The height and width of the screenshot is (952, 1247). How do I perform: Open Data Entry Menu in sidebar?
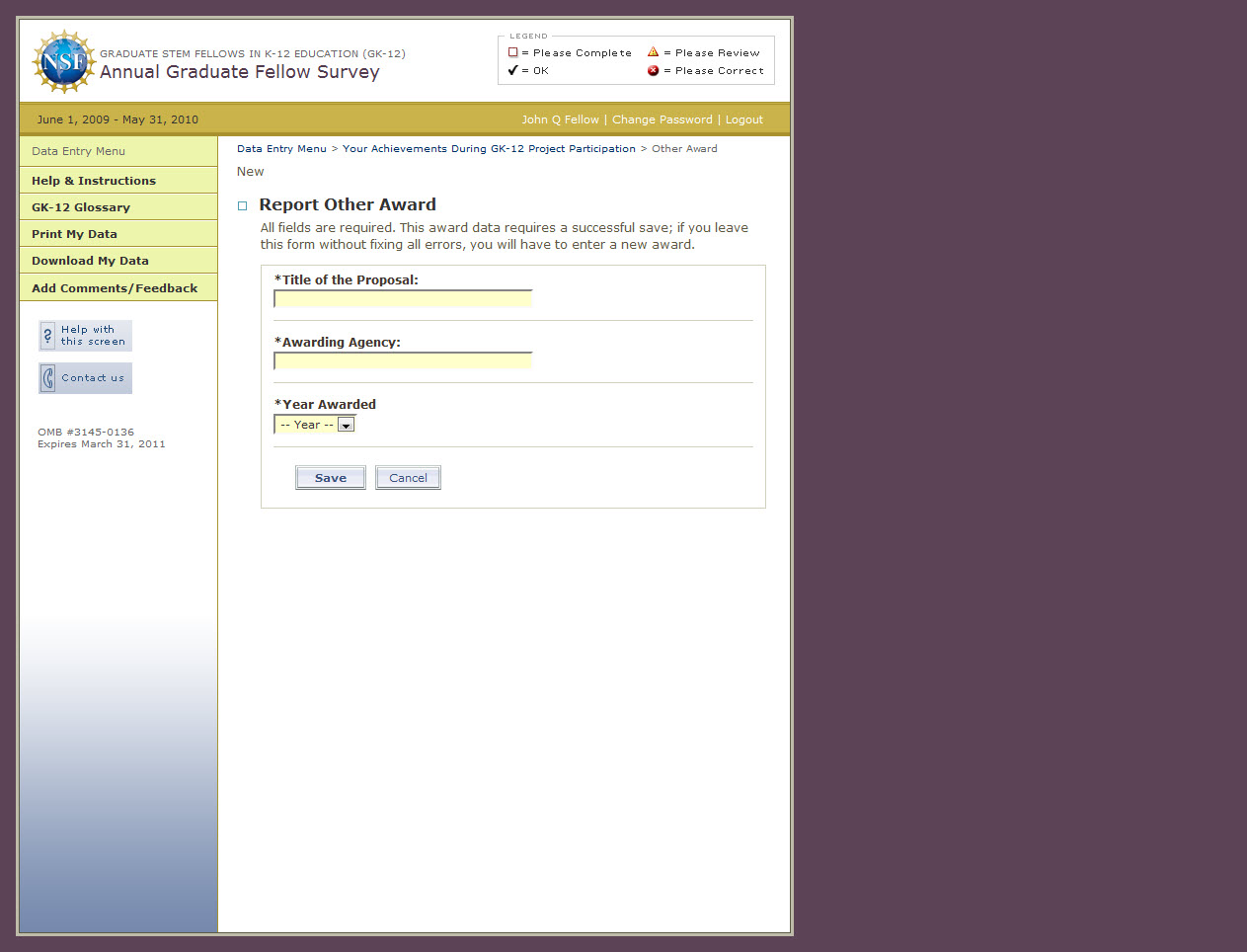78,151
